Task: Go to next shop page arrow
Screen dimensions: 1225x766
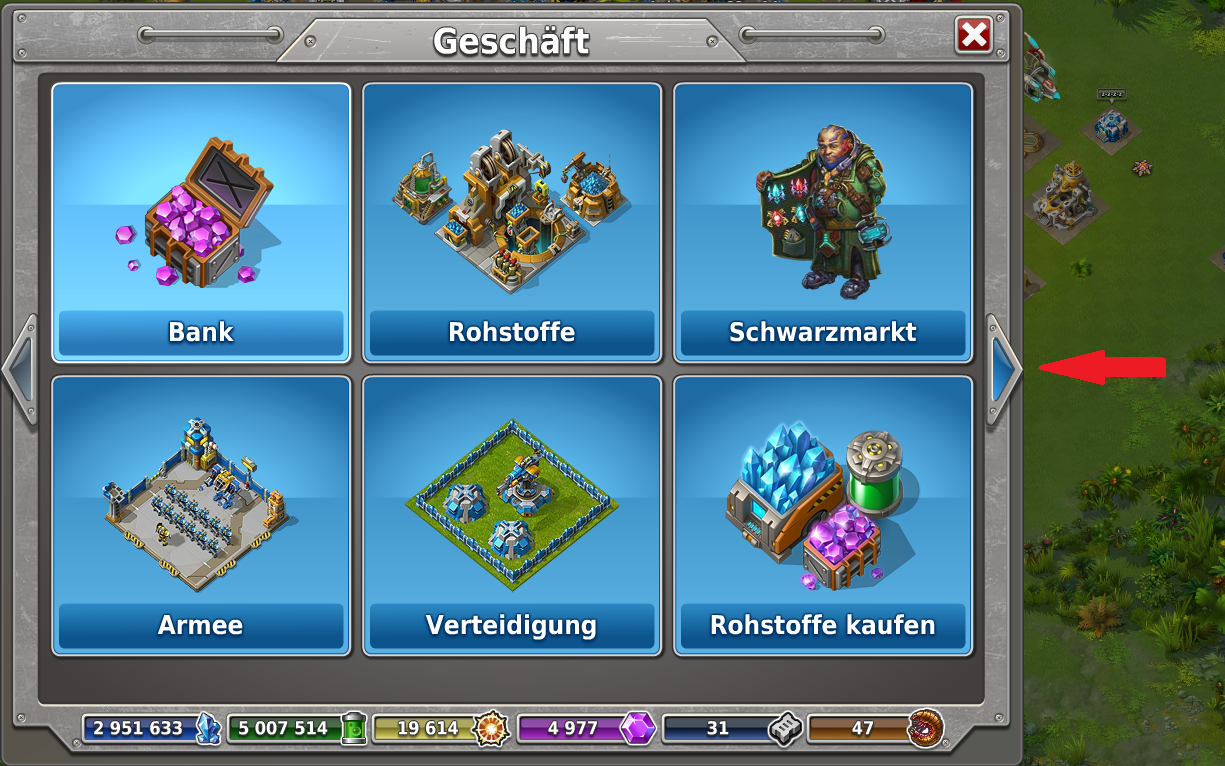Action: point(1004,370)
